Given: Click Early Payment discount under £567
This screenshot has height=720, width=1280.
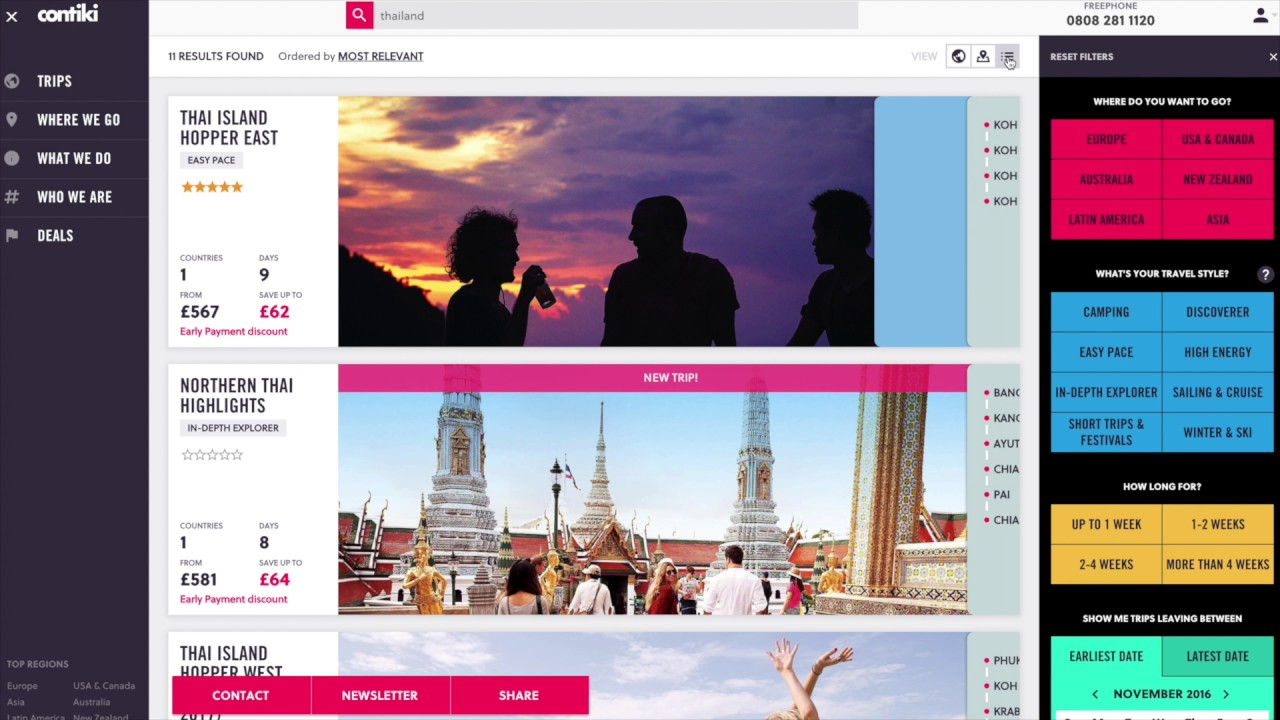Looking at the screenshot, I should [234, 331].
